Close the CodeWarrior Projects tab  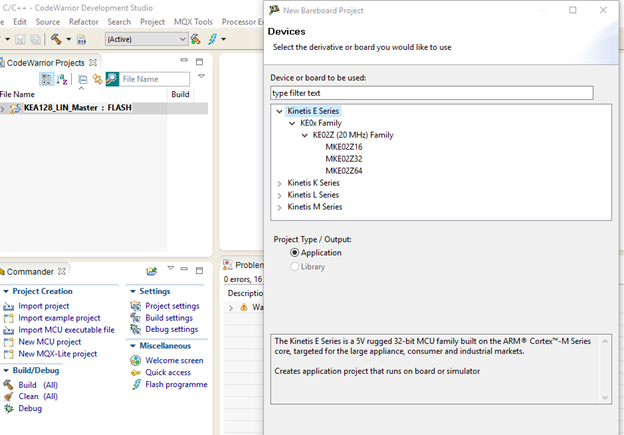pyautogui.click(x=93, y=62)
